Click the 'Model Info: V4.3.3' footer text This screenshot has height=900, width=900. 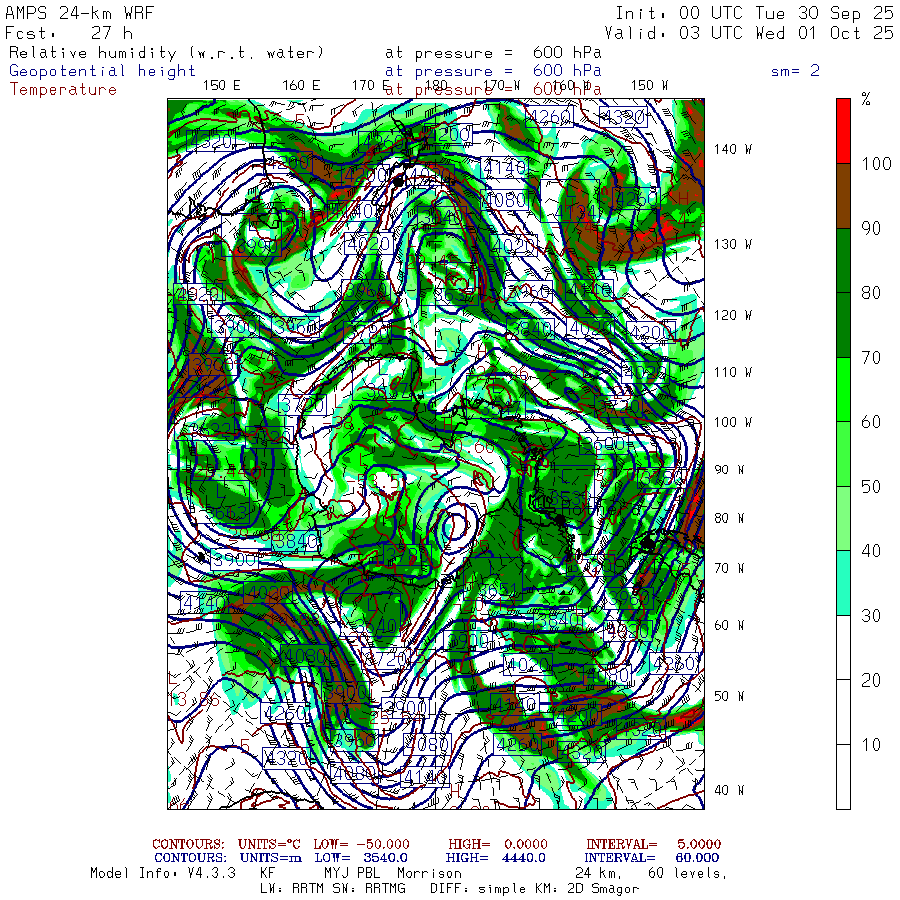click(162, 873)
